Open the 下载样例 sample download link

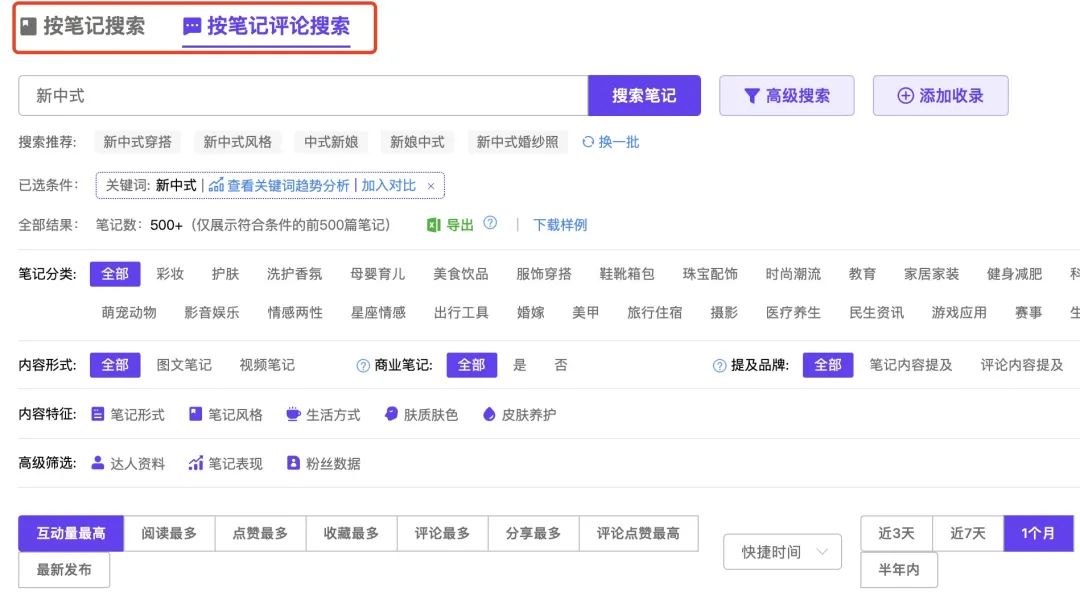point(559,225)
